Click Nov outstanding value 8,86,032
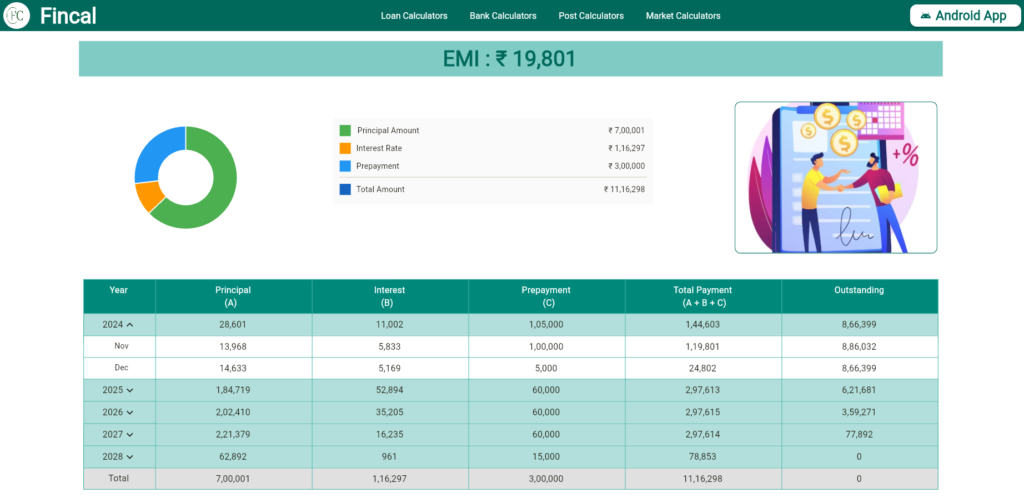The width and height of the screenshot is (1024, 498). pyautogui.click(x=859, y=347)
